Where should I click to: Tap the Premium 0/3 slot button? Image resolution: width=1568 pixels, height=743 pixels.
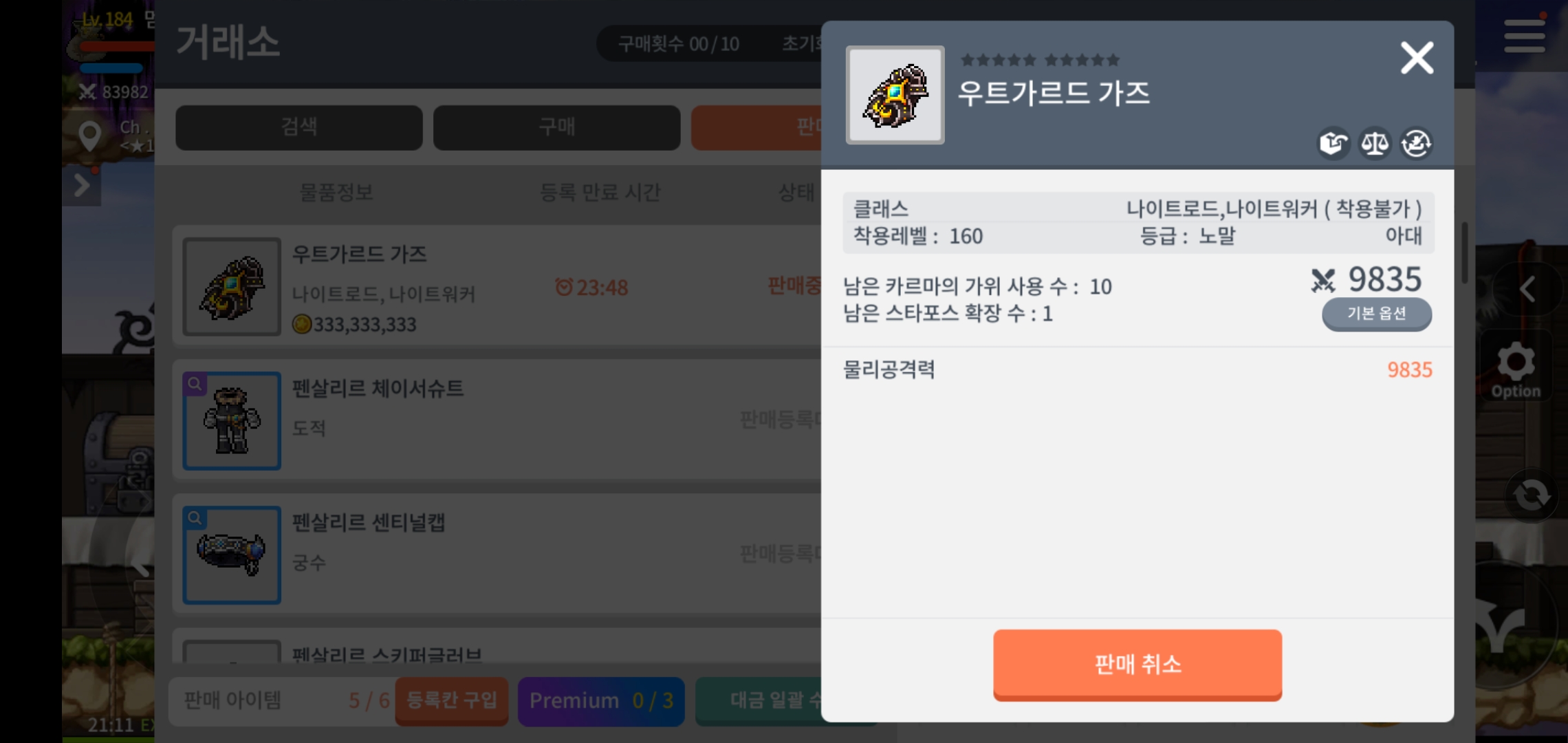pyautogui.click(x=601, y=700)
